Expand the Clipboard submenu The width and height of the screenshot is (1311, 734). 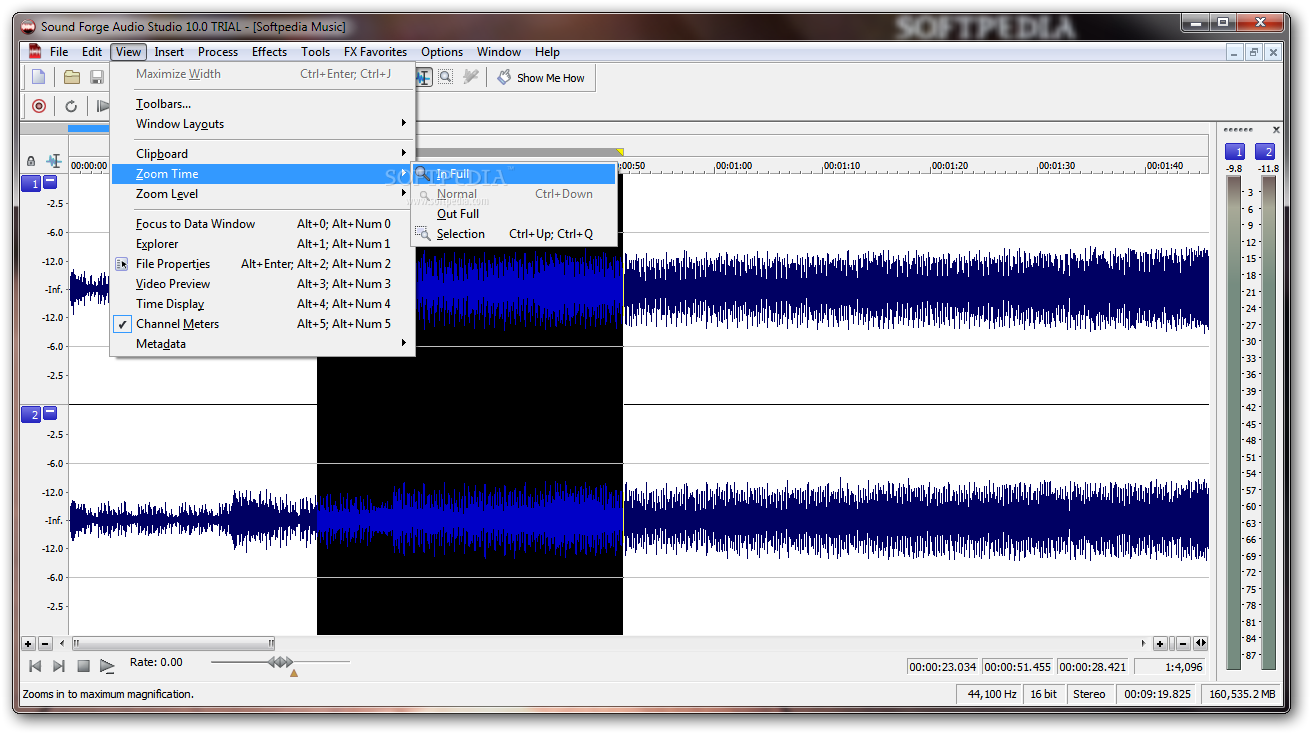tap(262, 154)
